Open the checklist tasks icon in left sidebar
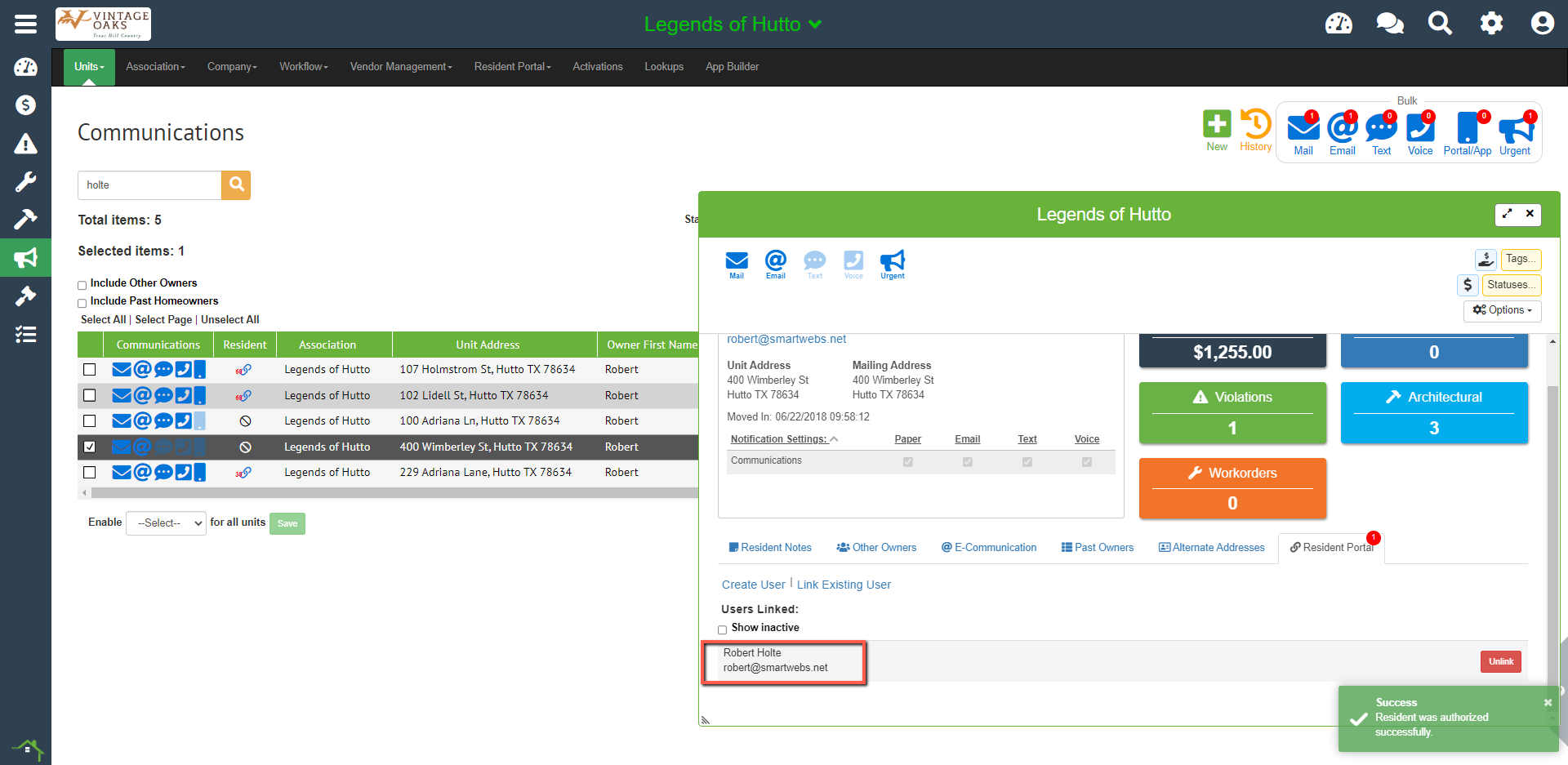1568x765 pixels. point(25,334)
